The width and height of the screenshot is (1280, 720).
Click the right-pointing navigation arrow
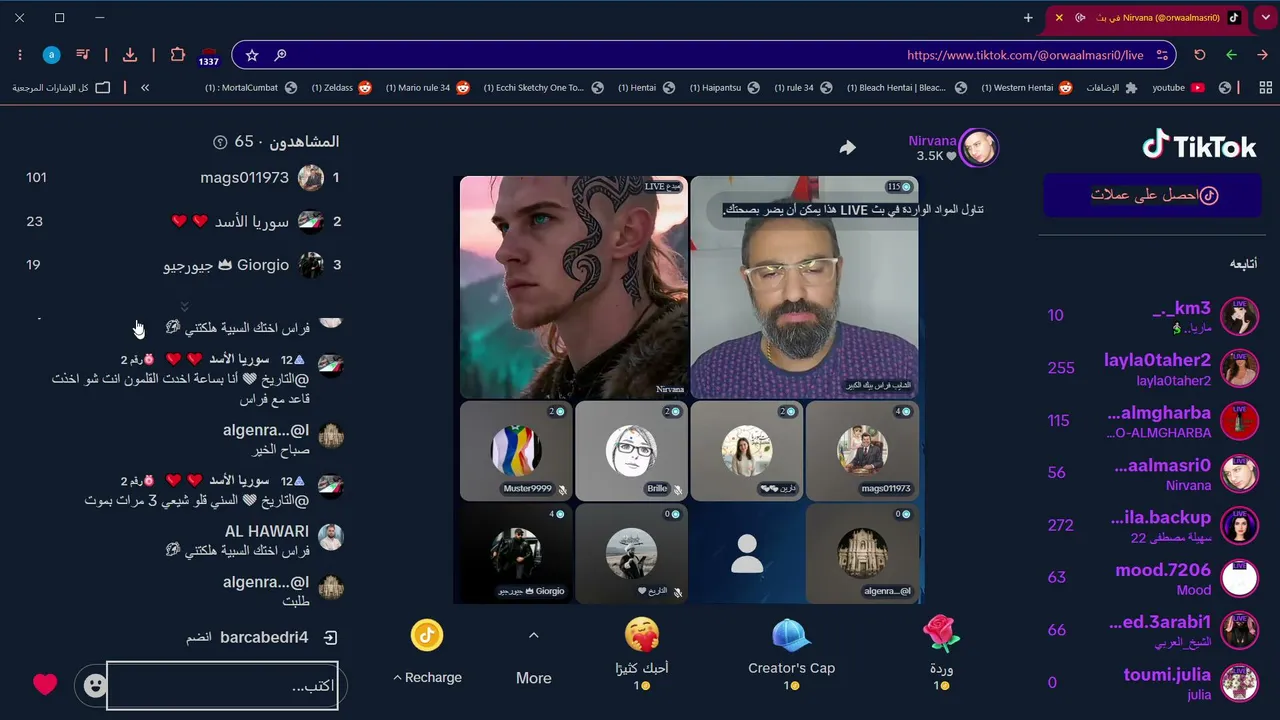[x=1262, y=55]
